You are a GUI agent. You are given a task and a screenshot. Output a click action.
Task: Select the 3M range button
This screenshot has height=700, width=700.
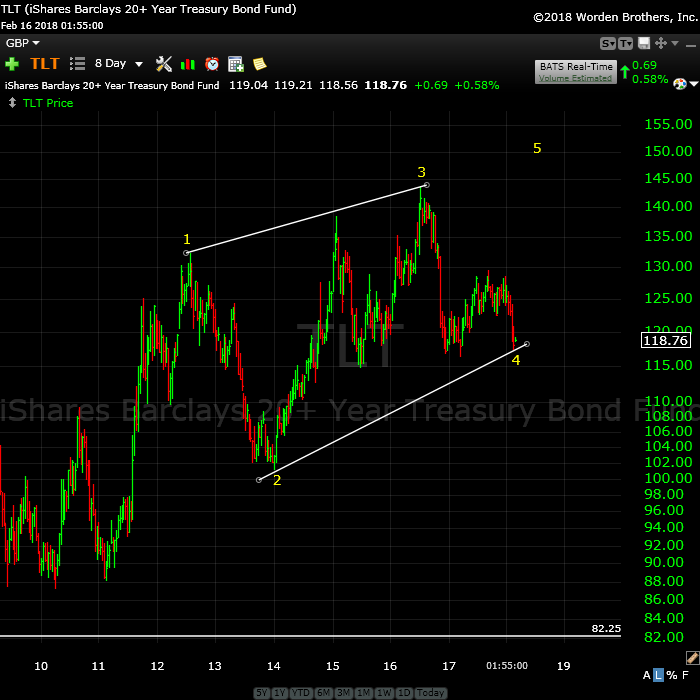pos(343,692)
